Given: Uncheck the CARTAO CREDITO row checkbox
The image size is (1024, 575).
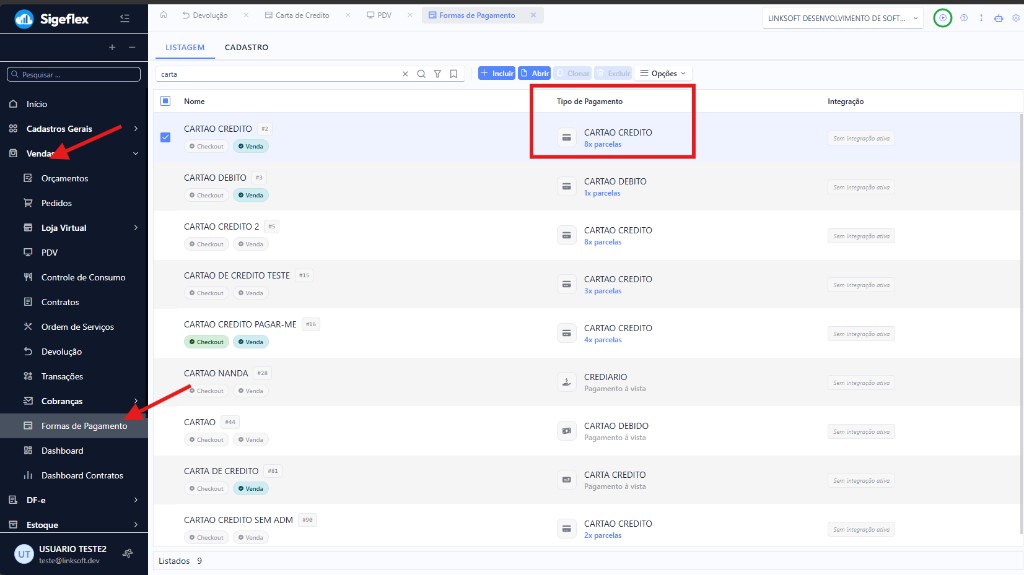Looking at the screenshot, I should tap(165, 137).
